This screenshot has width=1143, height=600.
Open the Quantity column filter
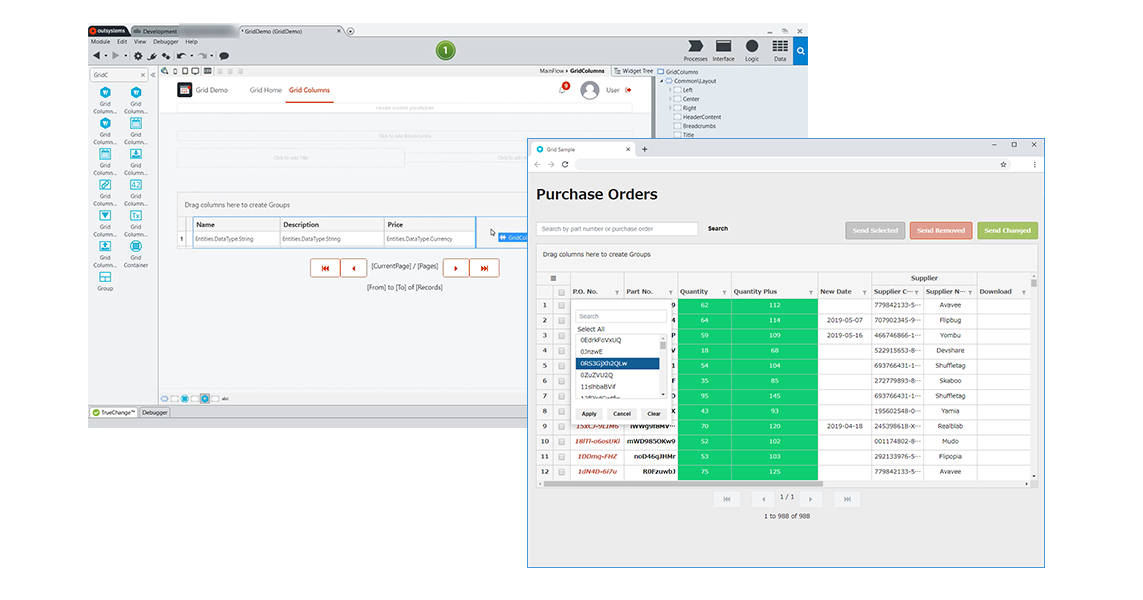coord(724,292)
